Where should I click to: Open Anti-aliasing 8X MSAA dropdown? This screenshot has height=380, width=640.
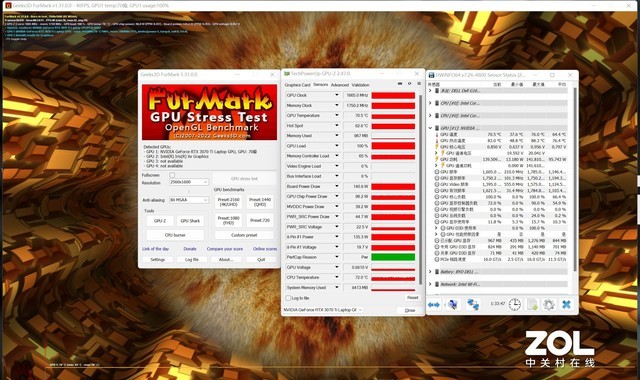pyautogui.click(x=189, y=200)
